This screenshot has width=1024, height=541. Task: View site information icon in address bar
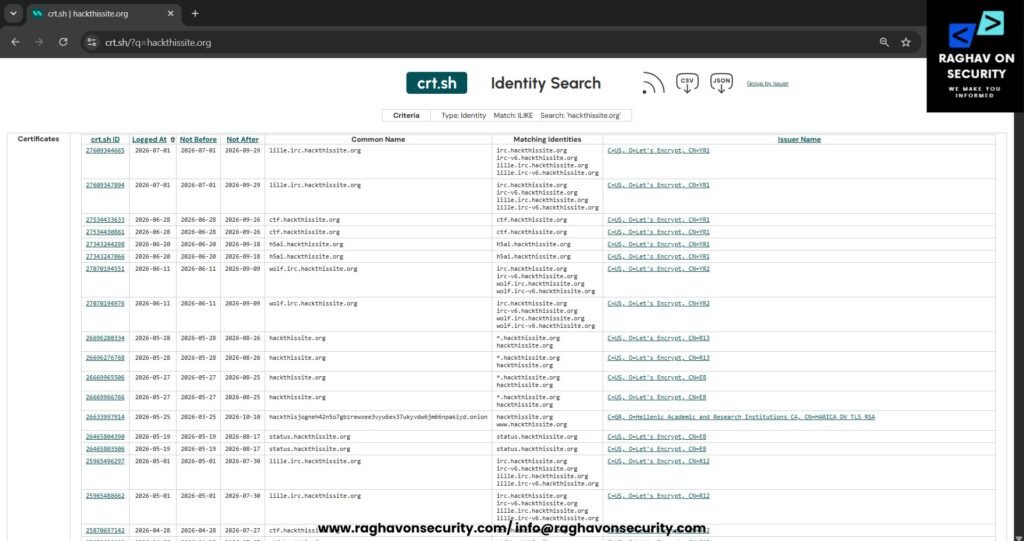(x=92, y=42)
